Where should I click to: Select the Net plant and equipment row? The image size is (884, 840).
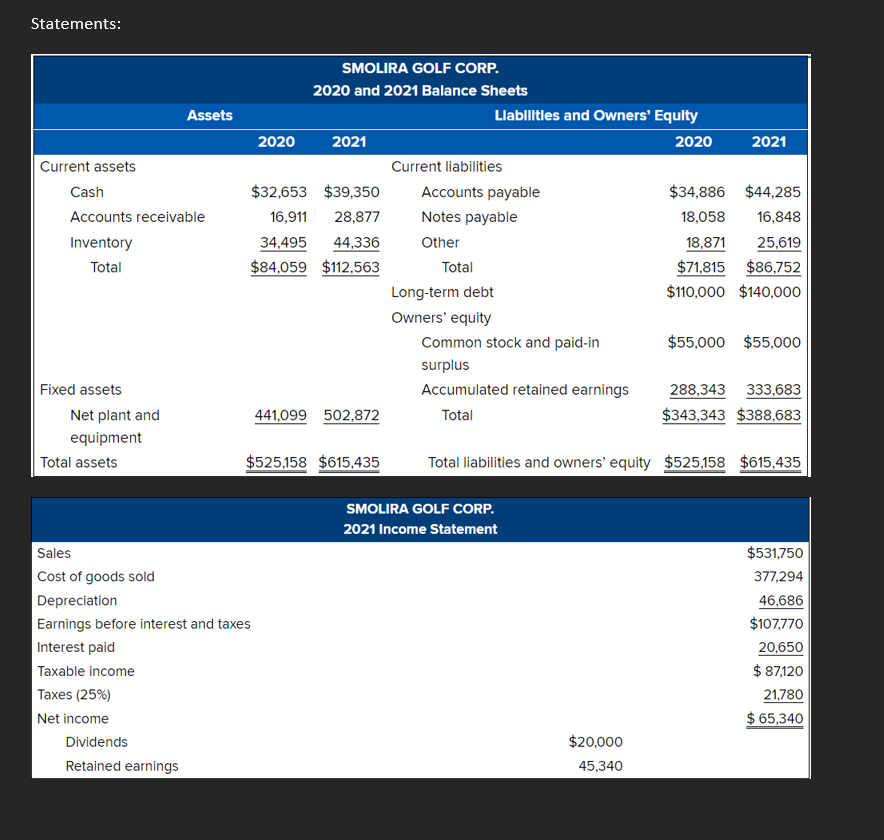point(114,415)
